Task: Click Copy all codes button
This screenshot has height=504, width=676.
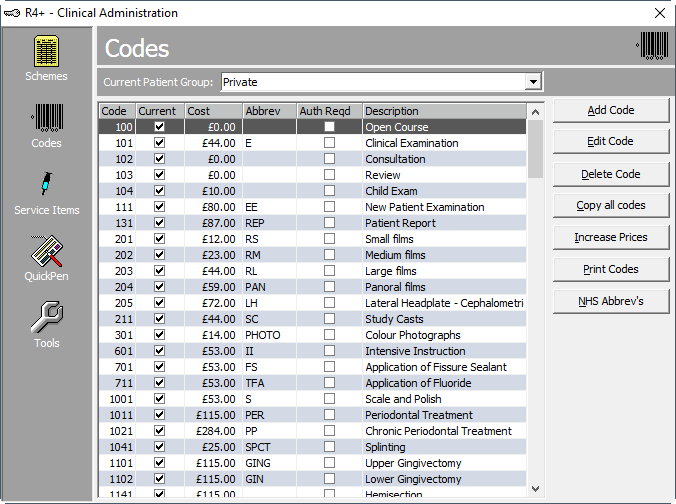Action: click(611, 205)
